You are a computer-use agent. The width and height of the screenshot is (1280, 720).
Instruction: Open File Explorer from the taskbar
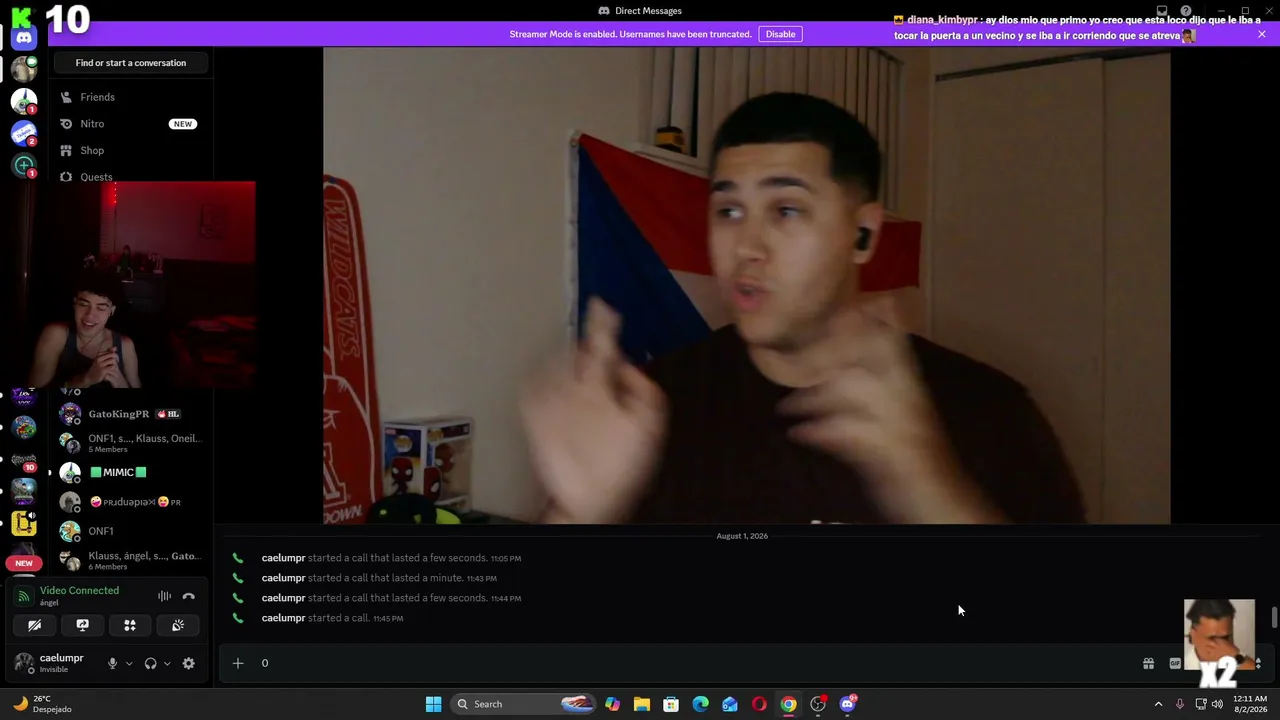(x=642, y=704)
